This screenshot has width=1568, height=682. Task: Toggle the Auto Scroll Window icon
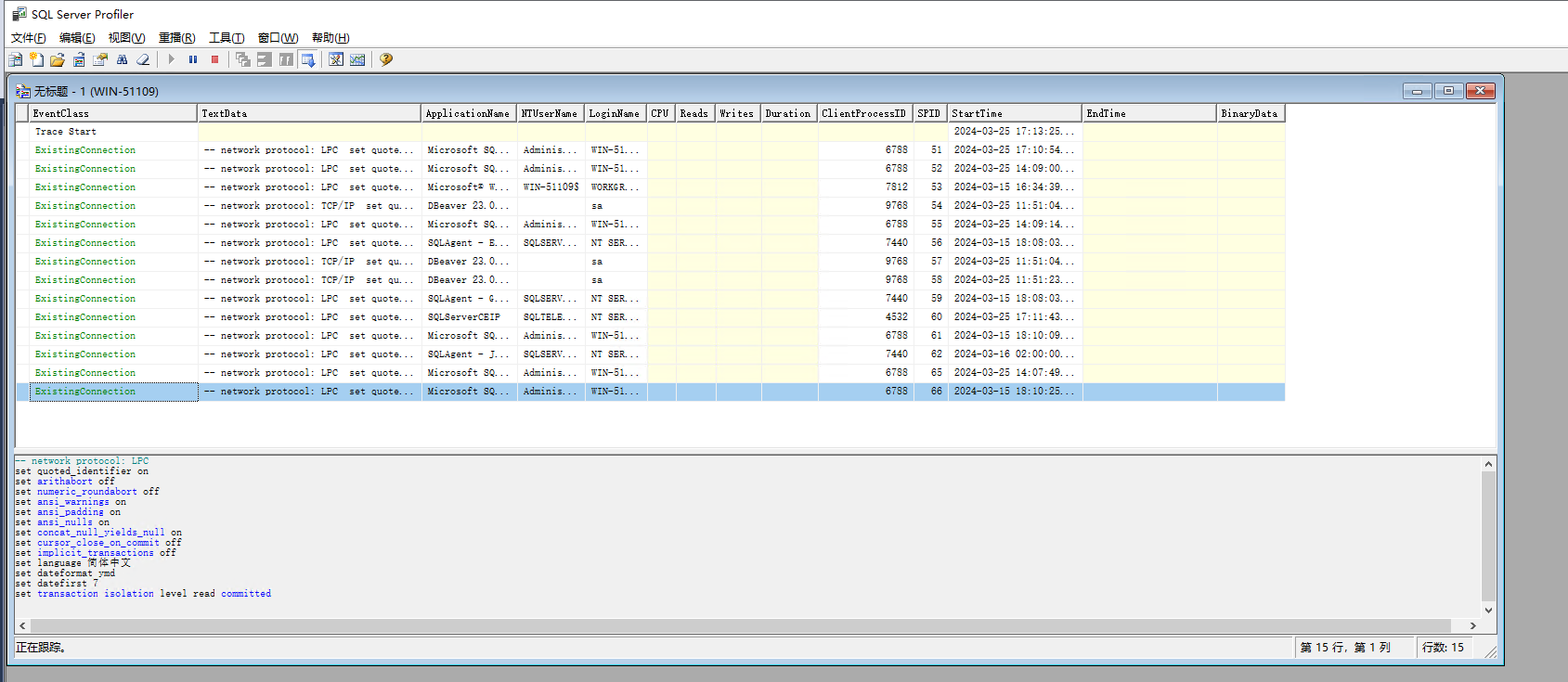click(x=307, y=59)
